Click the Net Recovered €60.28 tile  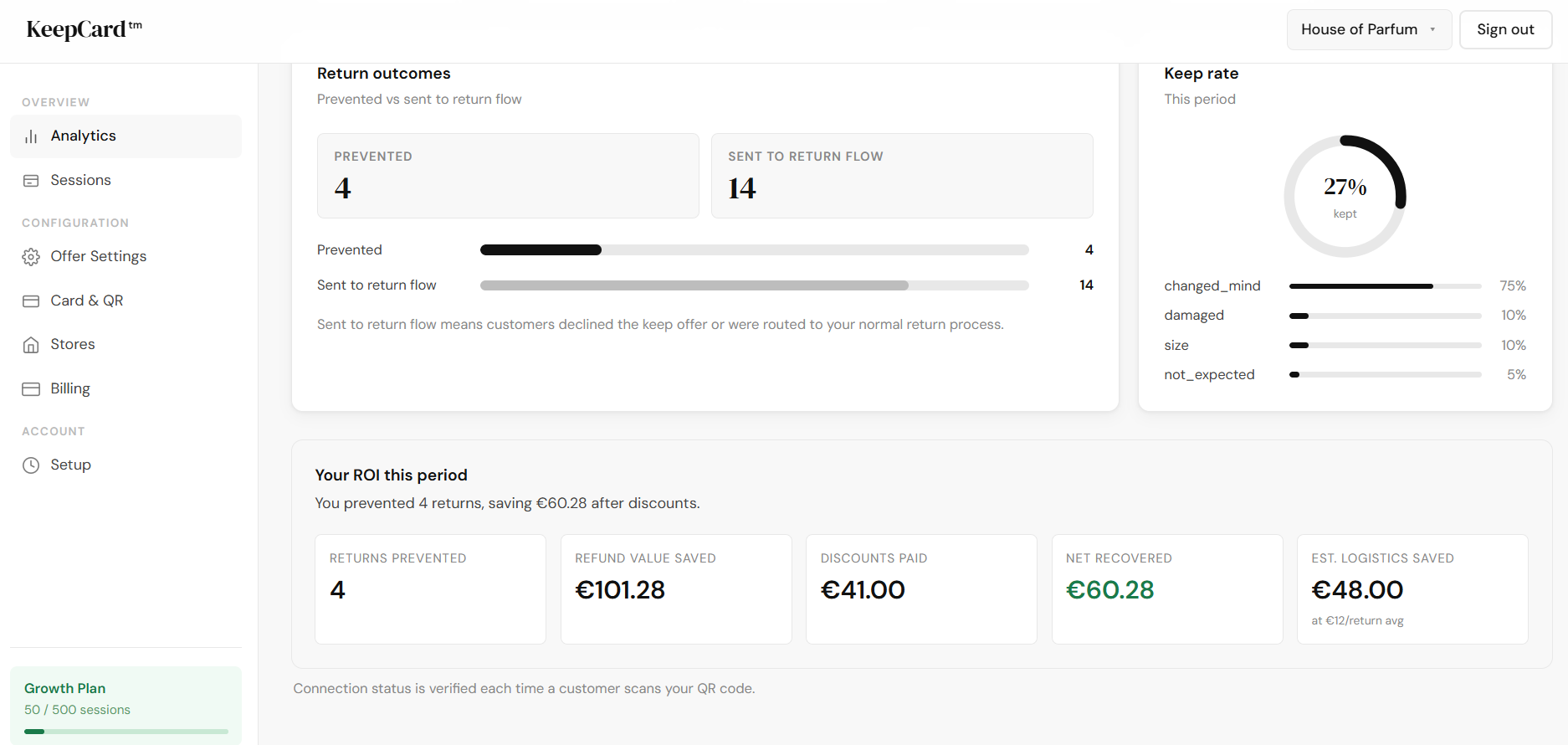point(1166,589)
